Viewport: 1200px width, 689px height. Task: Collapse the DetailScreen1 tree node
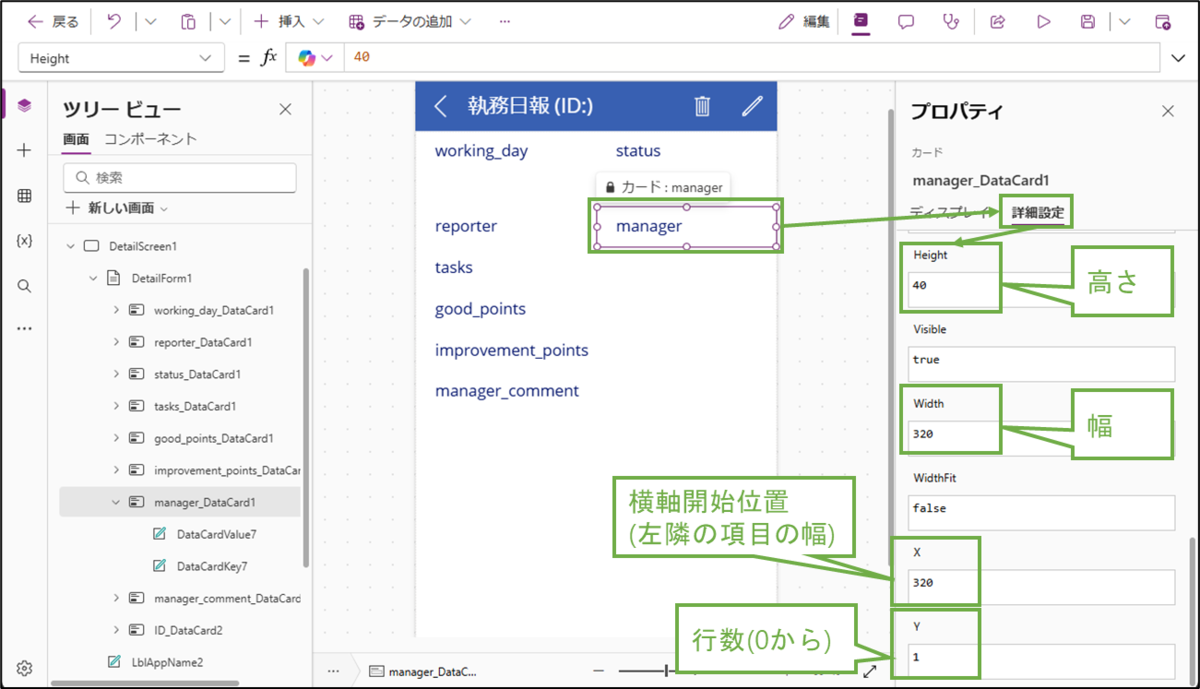pyautogui.click(x=70, y=246)
